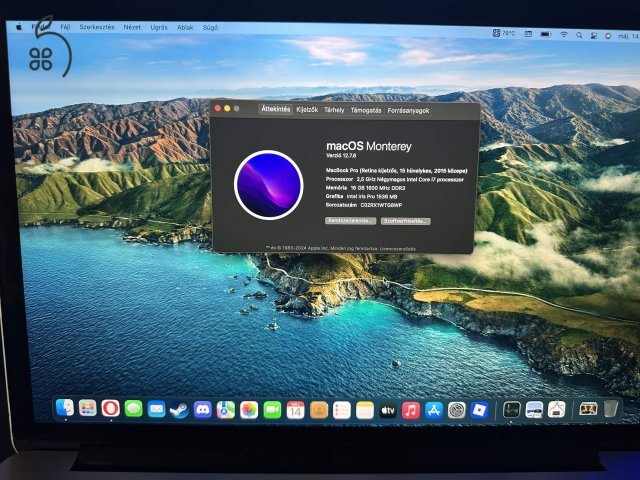640x480 pixels.
Task: Click the 'Sorozatszám' serial number line
Action: (364, 205)
